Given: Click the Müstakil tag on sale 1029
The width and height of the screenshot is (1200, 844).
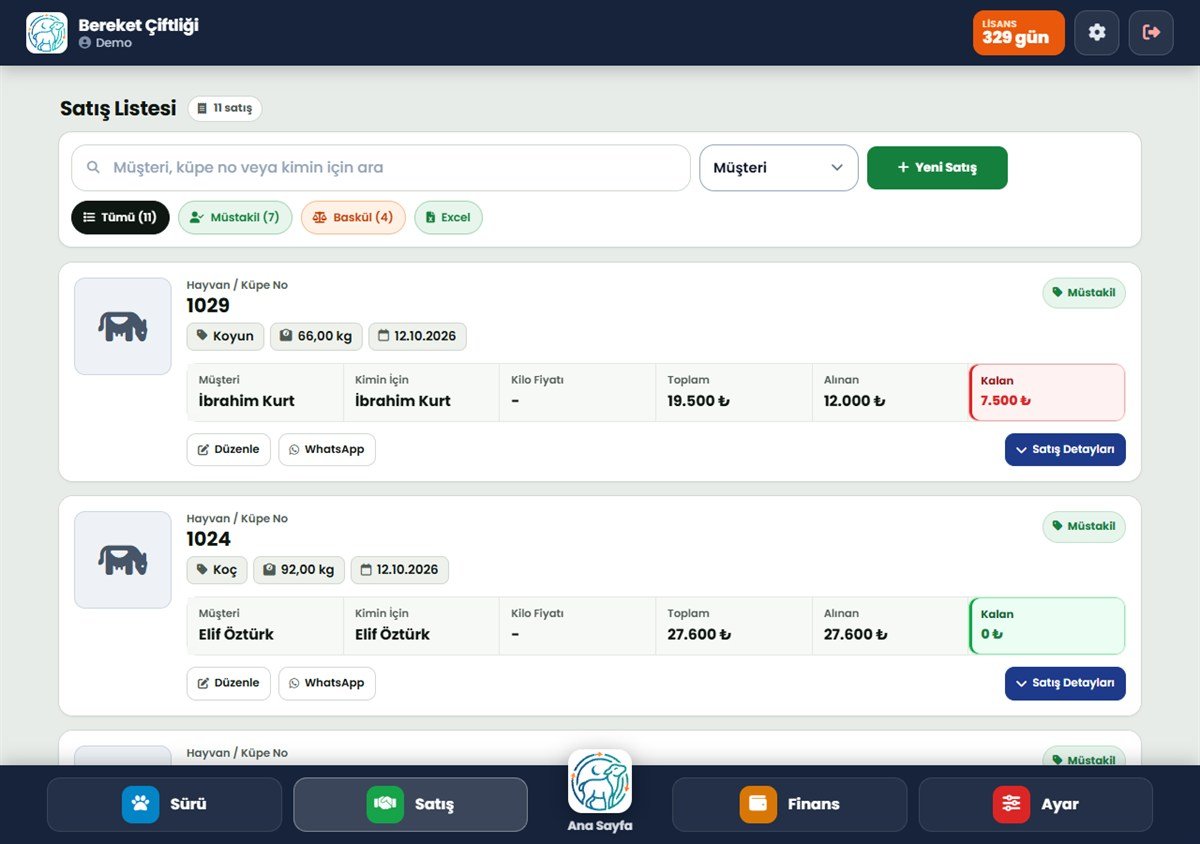Looking at the screenshot, I should 1084,293.
